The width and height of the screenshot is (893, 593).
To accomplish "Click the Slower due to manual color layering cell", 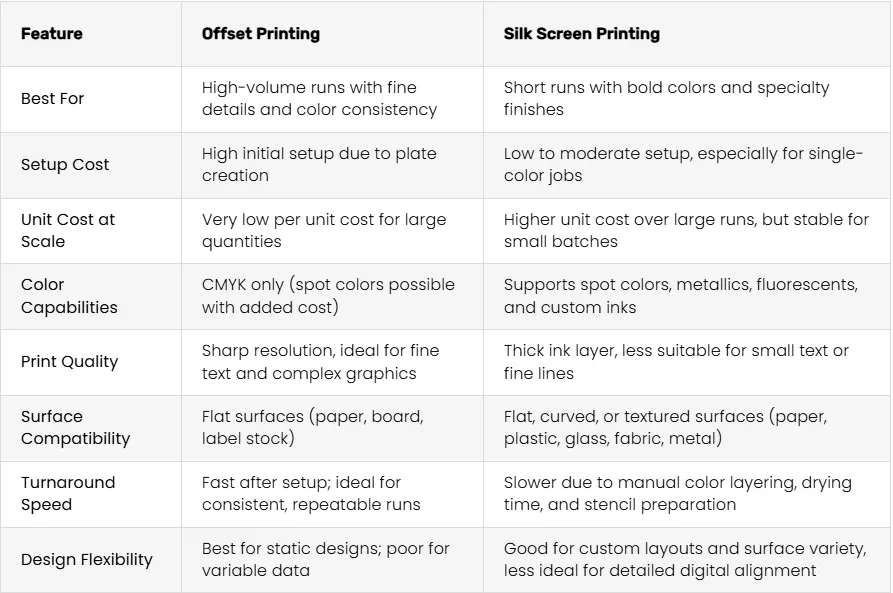I will click(678, 493).
